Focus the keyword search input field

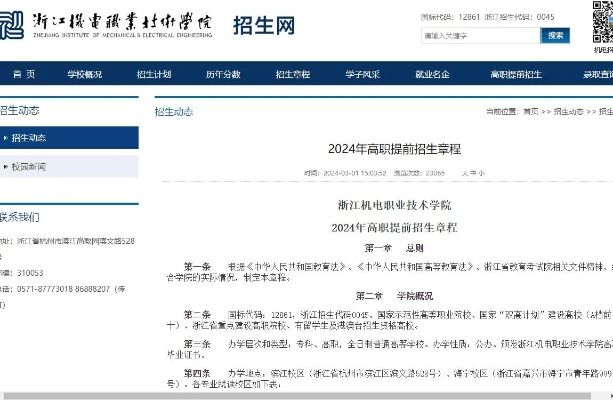click(x=479, y=36)
